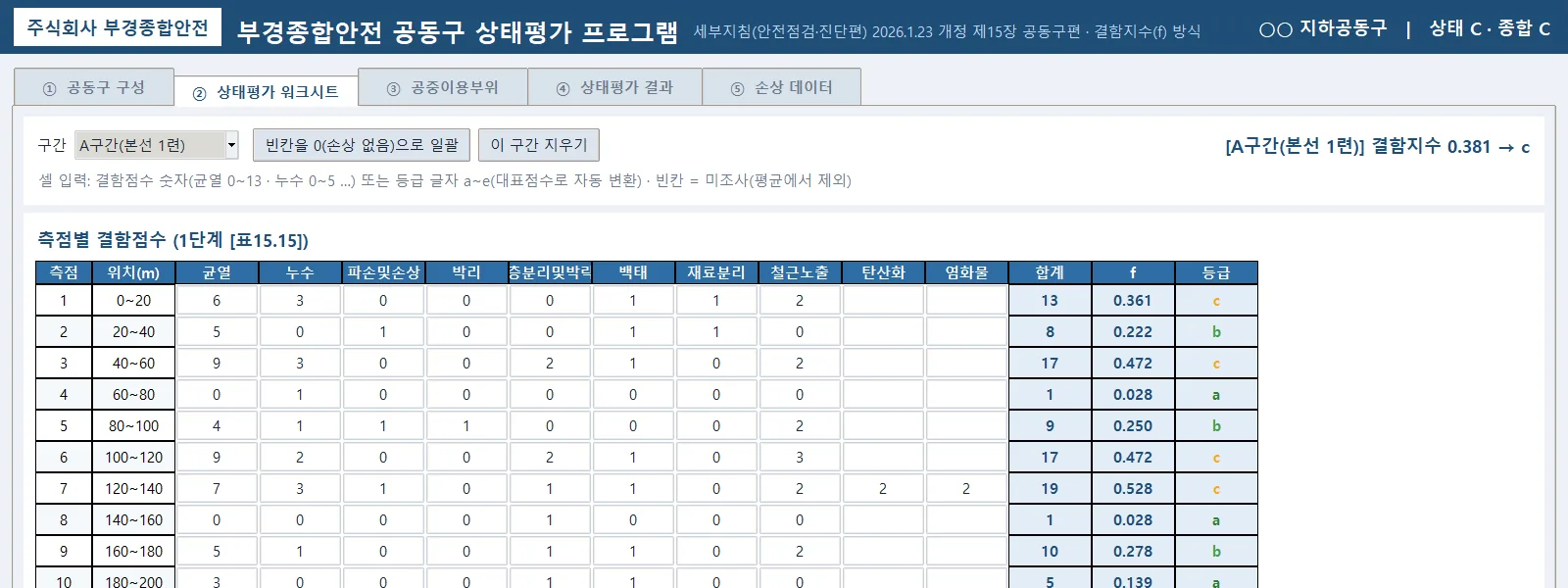
Task: Click grade b in row 80~100
Action: click(1216, 425)
